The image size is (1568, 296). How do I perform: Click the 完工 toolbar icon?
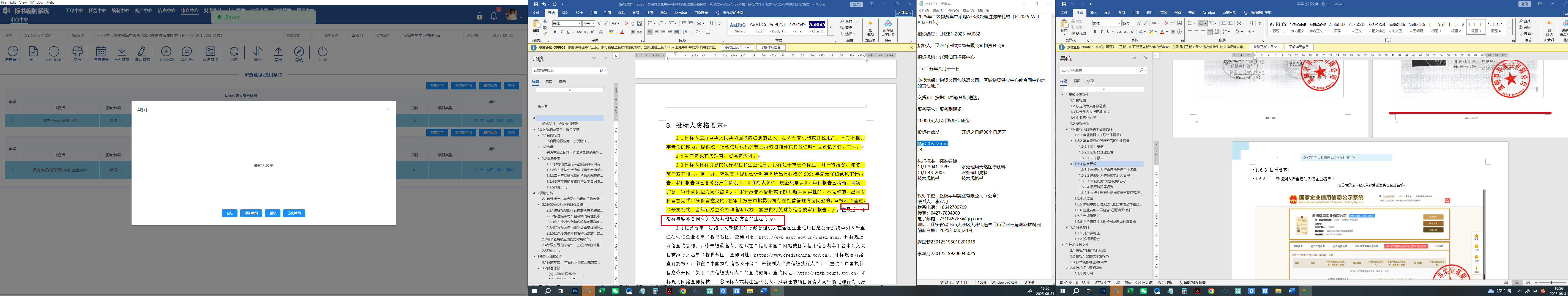pos(33,54)
